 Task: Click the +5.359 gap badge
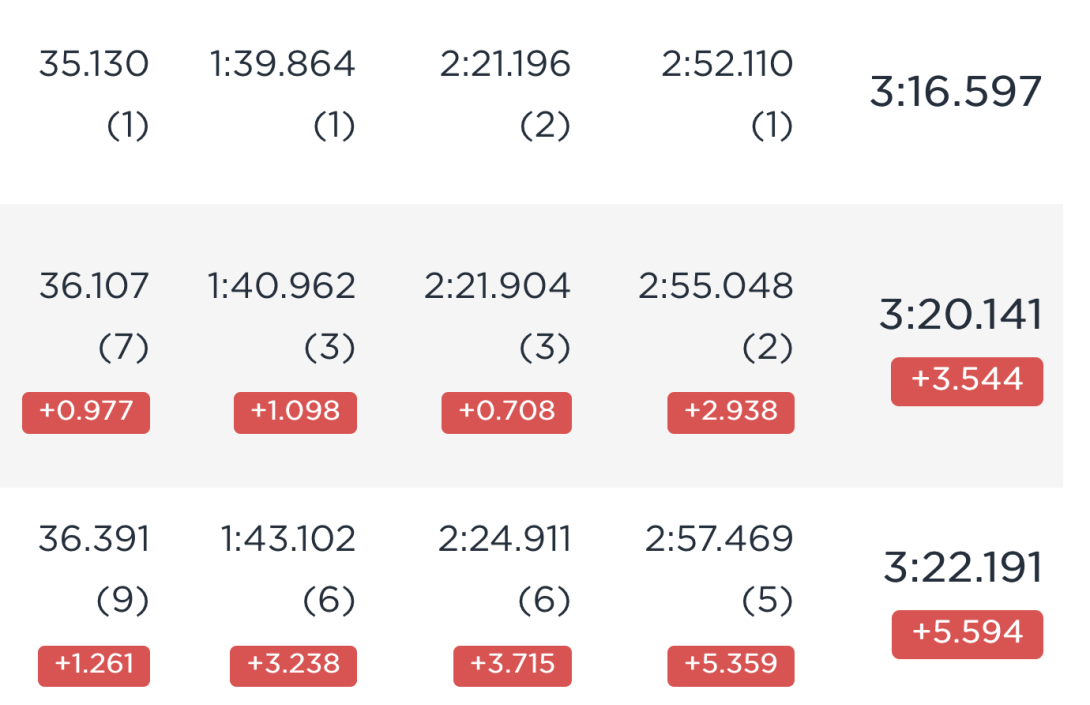[x=731, y=665]
